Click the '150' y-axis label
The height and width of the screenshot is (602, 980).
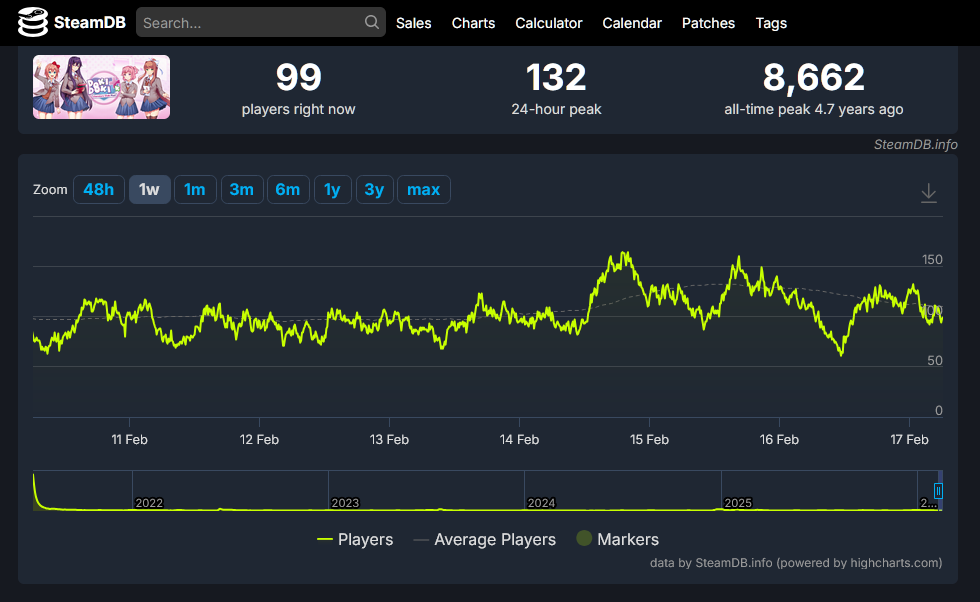(932, 259)
